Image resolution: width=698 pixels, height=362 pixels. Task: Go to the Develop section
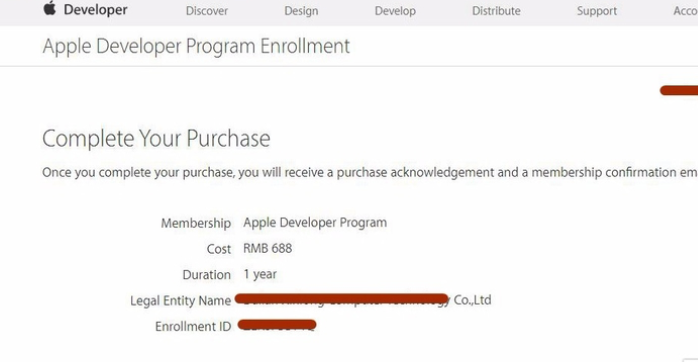click(x=395, y=11)
